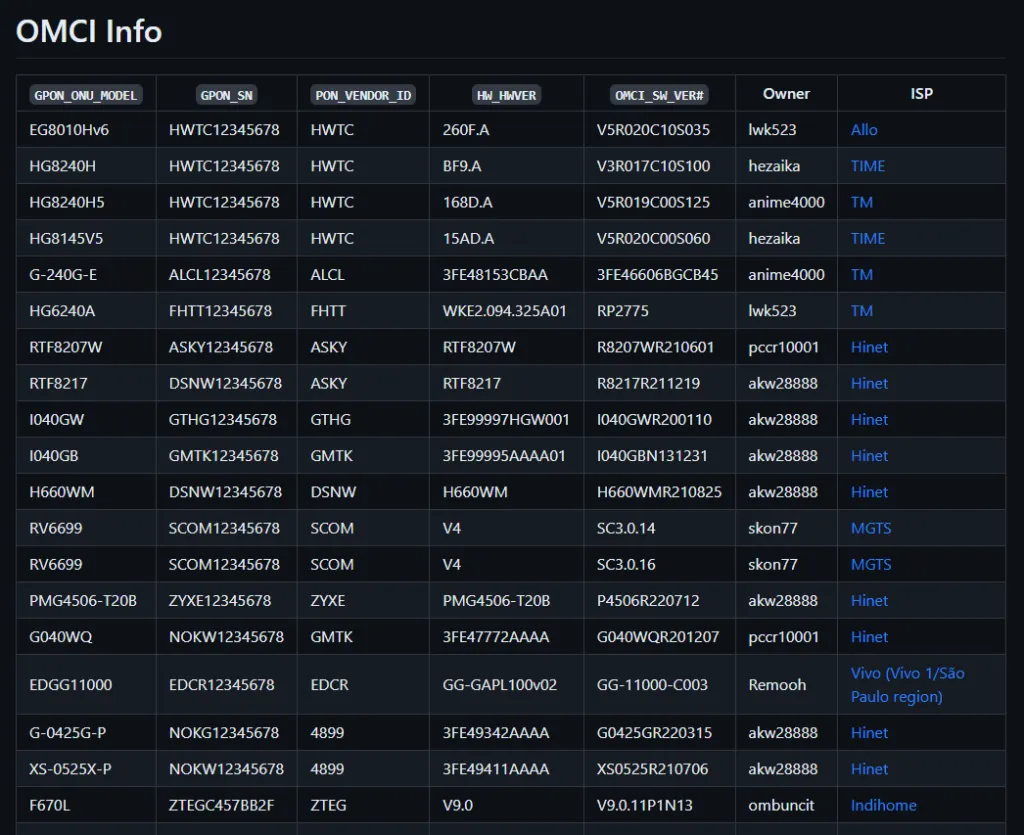1024x835 pixels.
Task: Open Hinet link in G-0425G-P row
Action: click(x=869, y=733)
